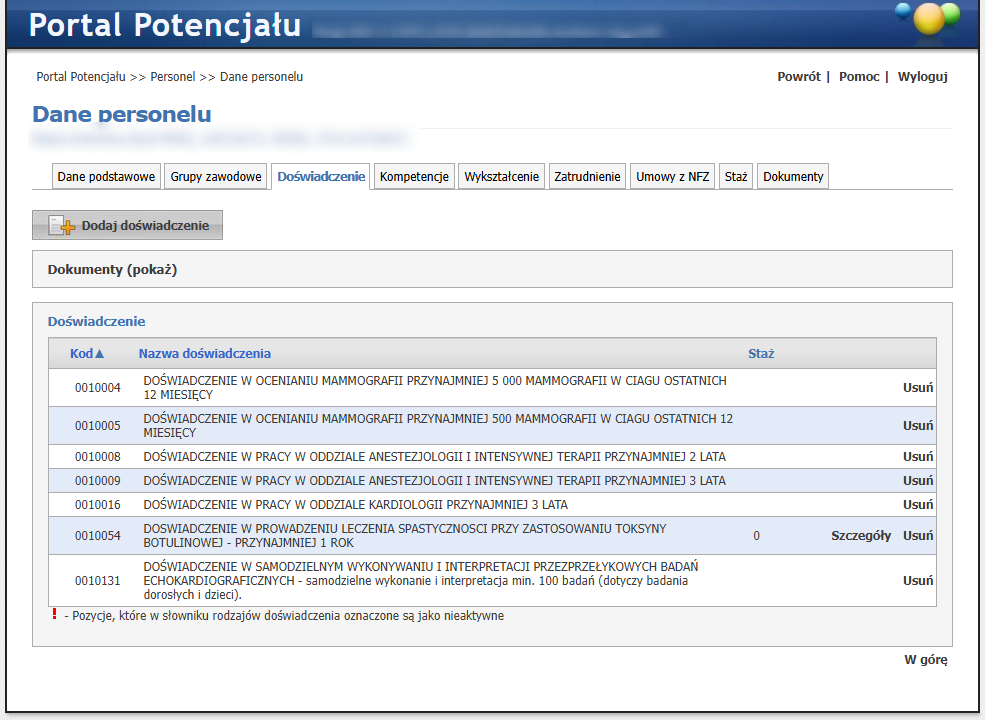Sort by Nazwa doświadczenia column header
Viewport: 985px width, 720px height.
click(x=204, y=354)
